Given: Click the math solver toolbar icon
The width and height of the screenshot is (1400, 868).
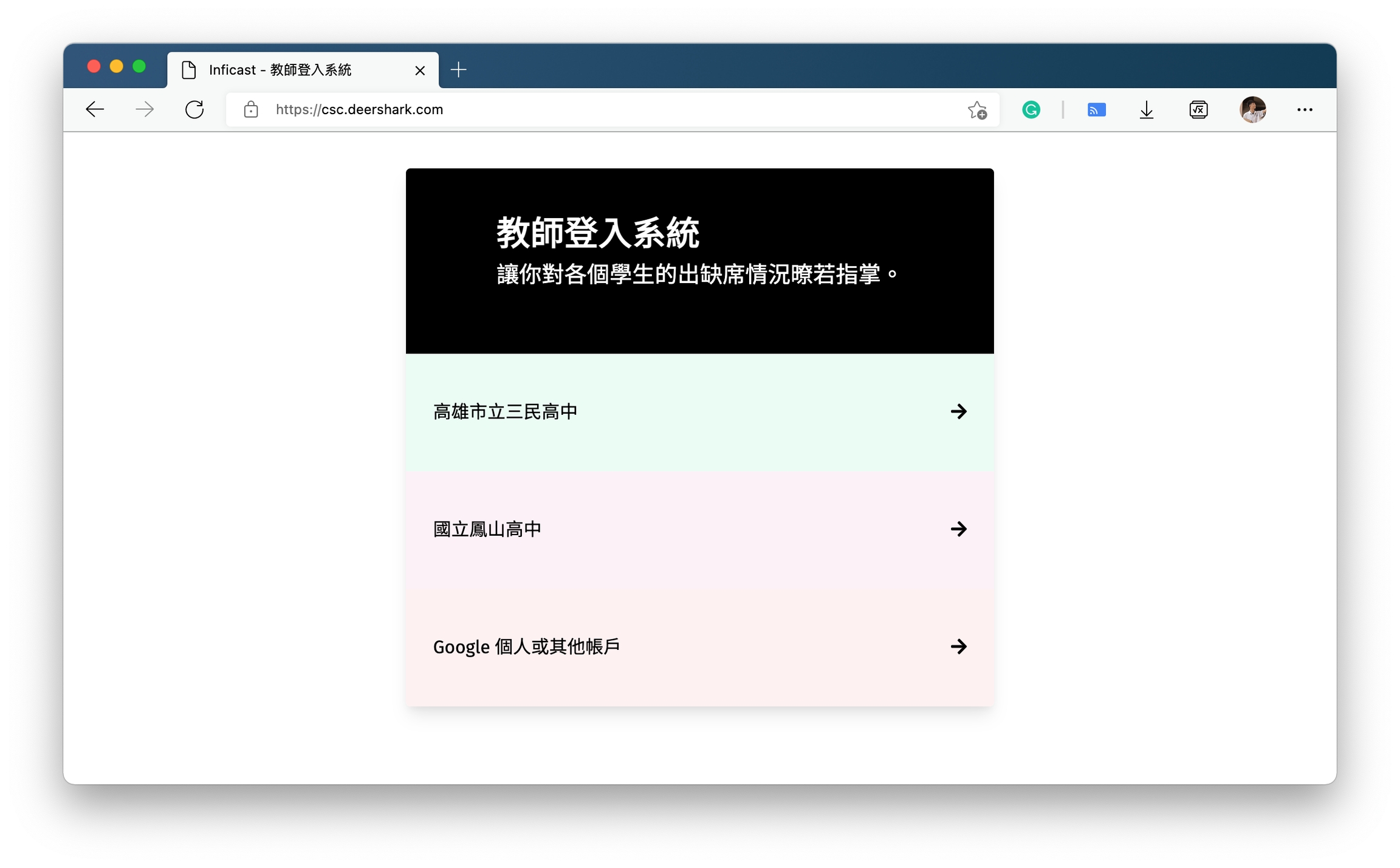Looking at the screenshot, I should 1198,110.
